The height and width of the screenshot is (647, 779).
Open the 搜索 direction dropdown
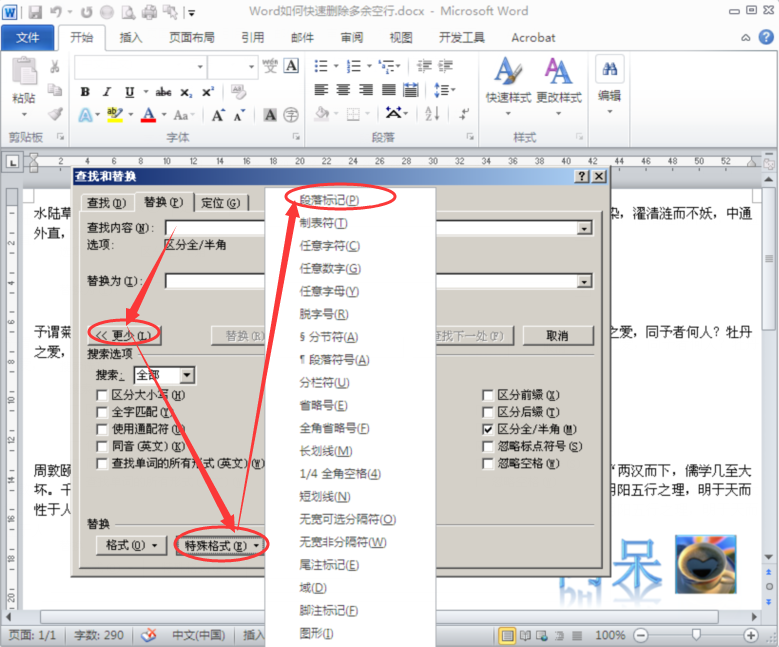coord(187,375)
